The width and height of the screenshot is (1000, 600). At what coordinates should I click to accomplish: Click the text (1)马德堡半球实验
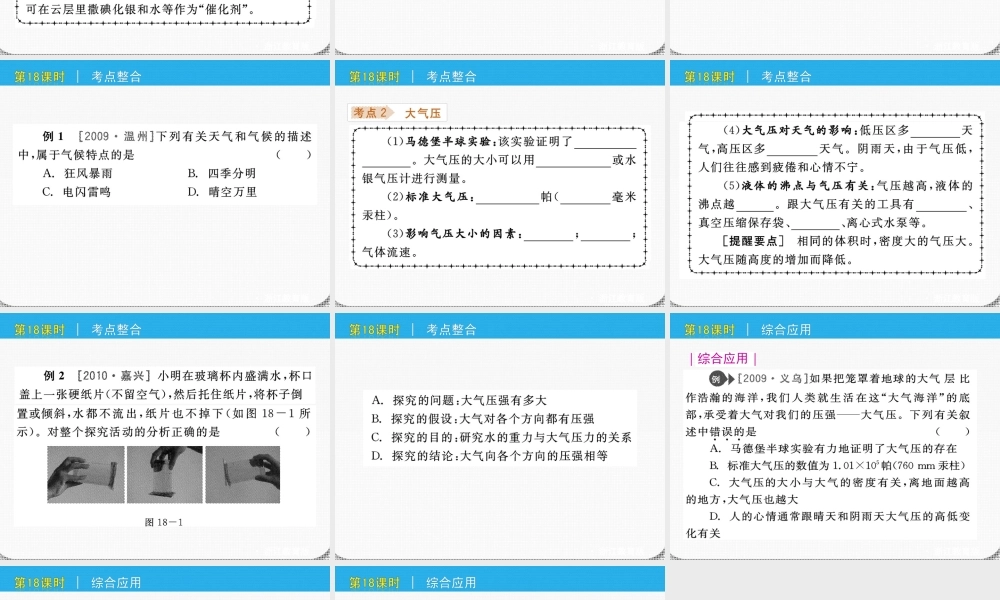[441, 142]
